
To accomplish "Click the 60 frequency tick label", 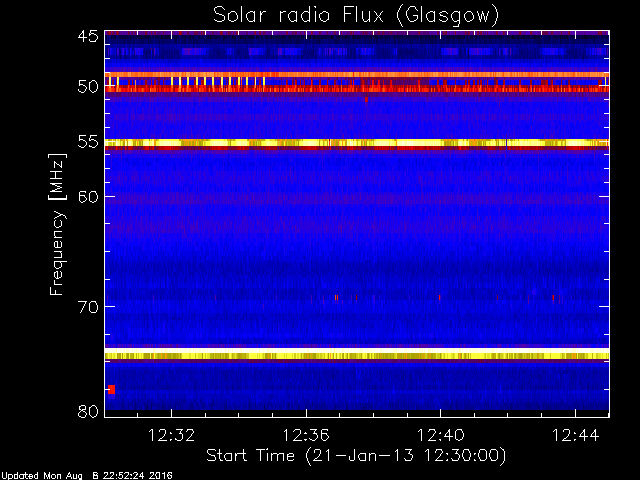I will click(88, 197).
